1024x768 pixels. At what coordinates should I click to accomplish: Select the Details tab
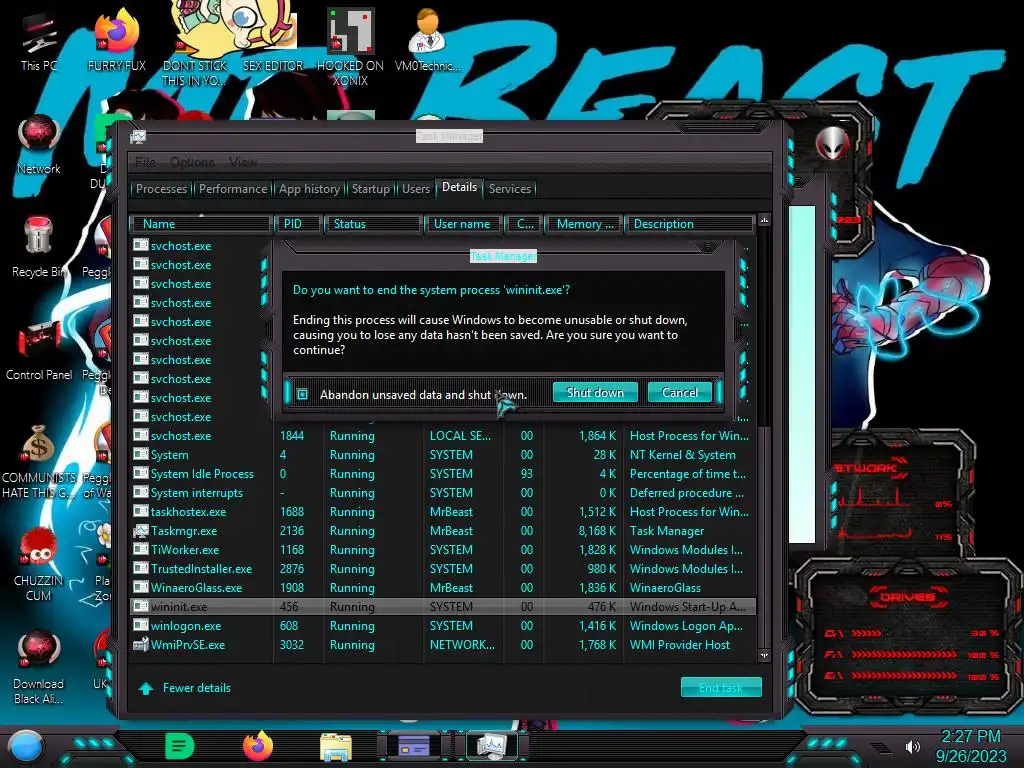459,187
